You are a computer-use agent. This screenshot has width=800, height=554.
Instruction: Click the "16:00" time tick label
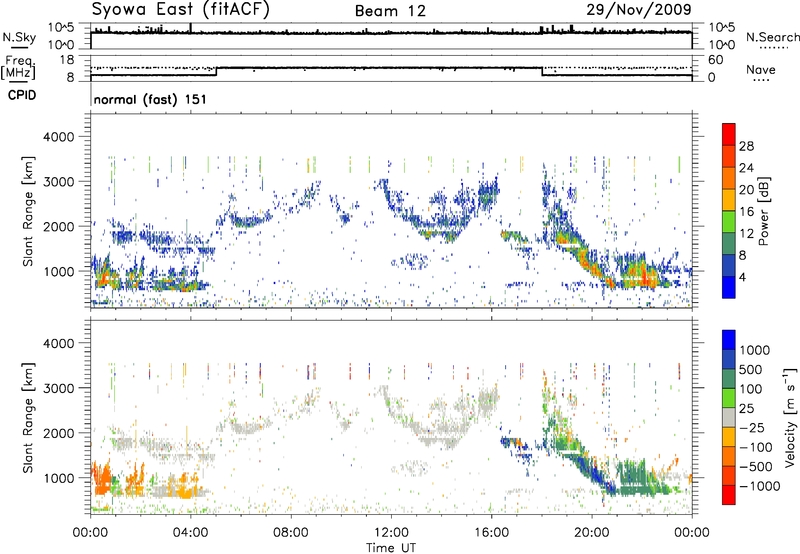tap(491, 533)
